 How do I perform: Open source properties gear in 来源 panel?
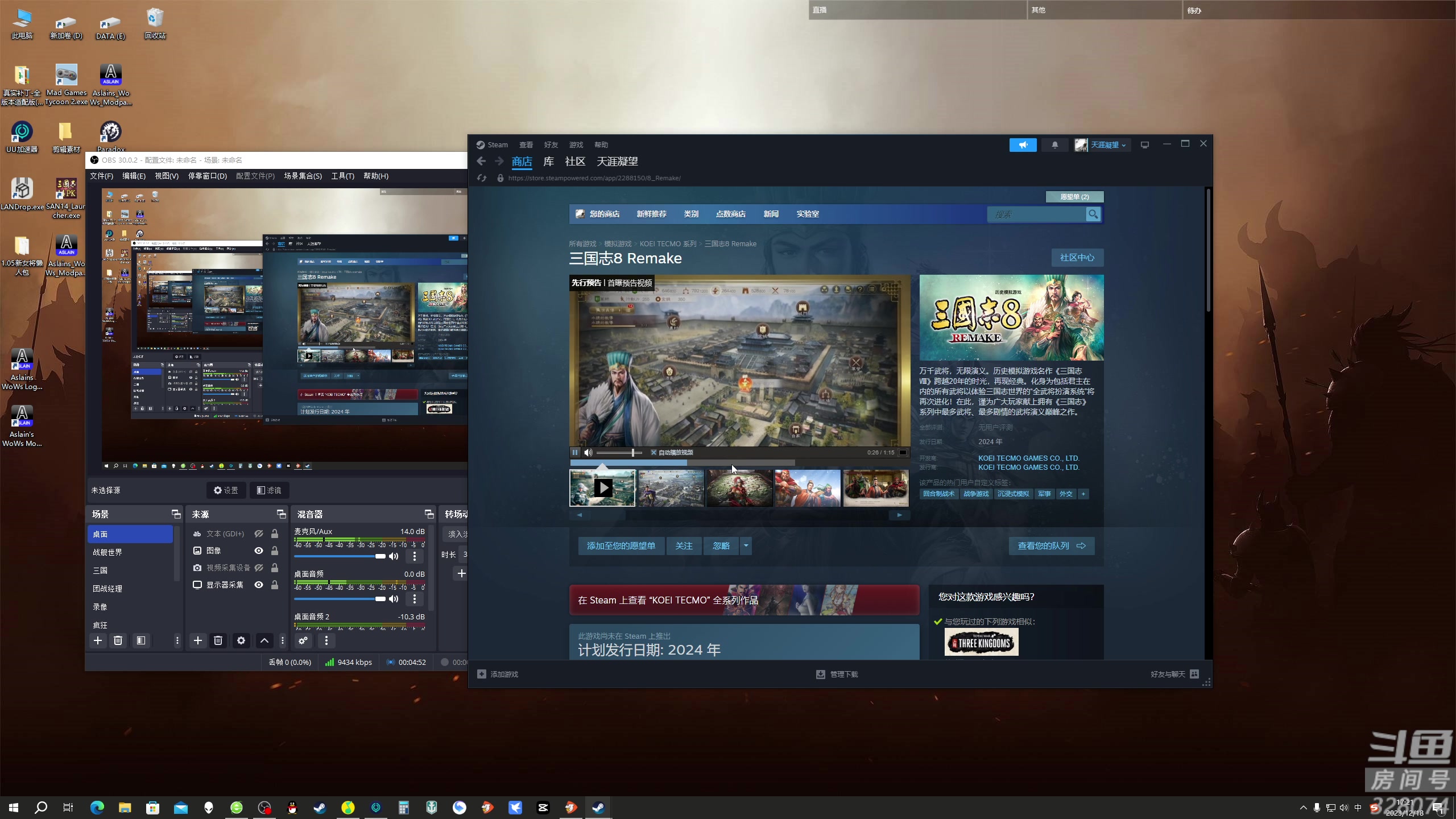241,641
